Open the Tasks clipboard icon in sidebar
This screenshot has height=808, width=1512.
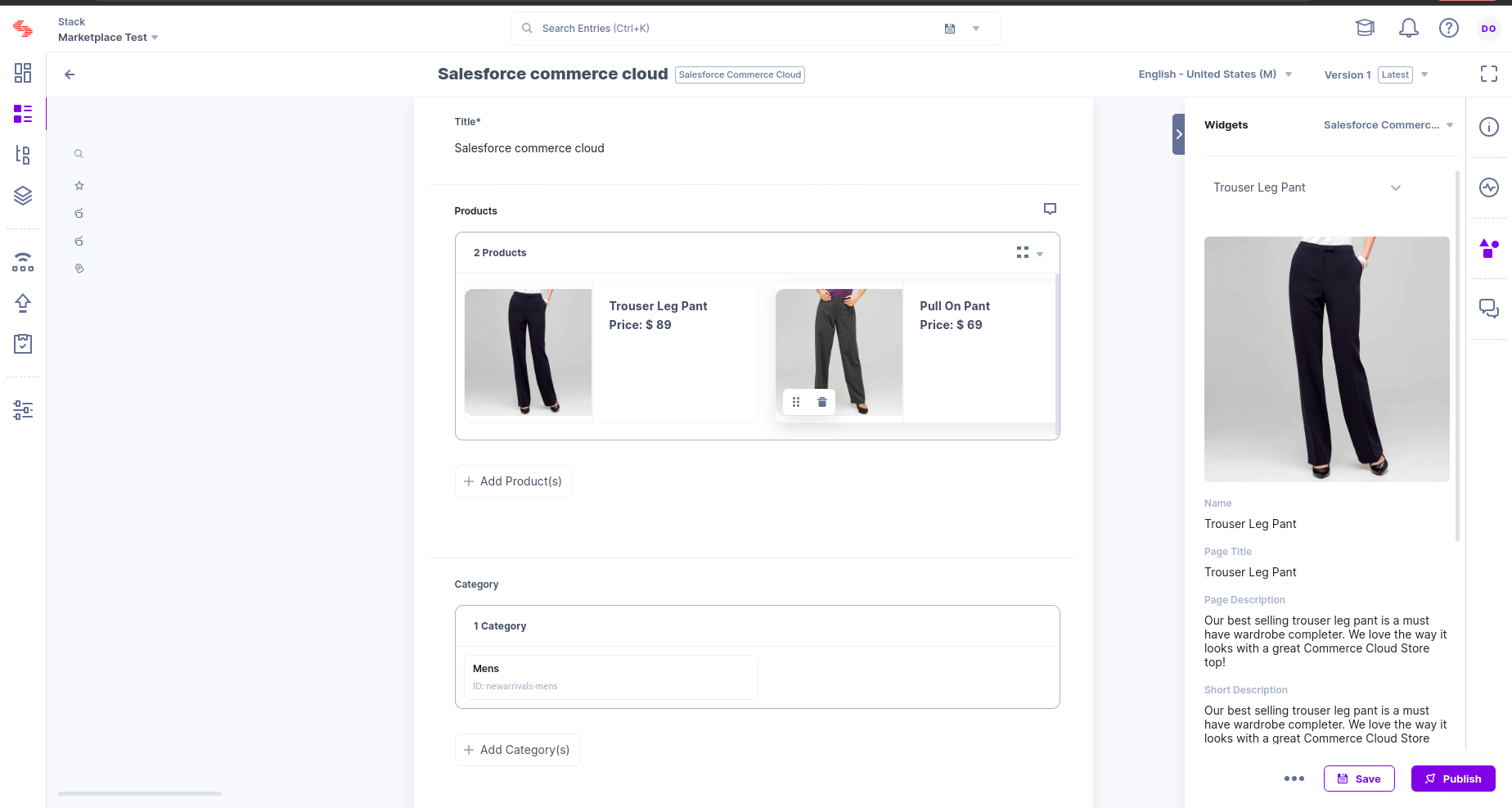23,344
